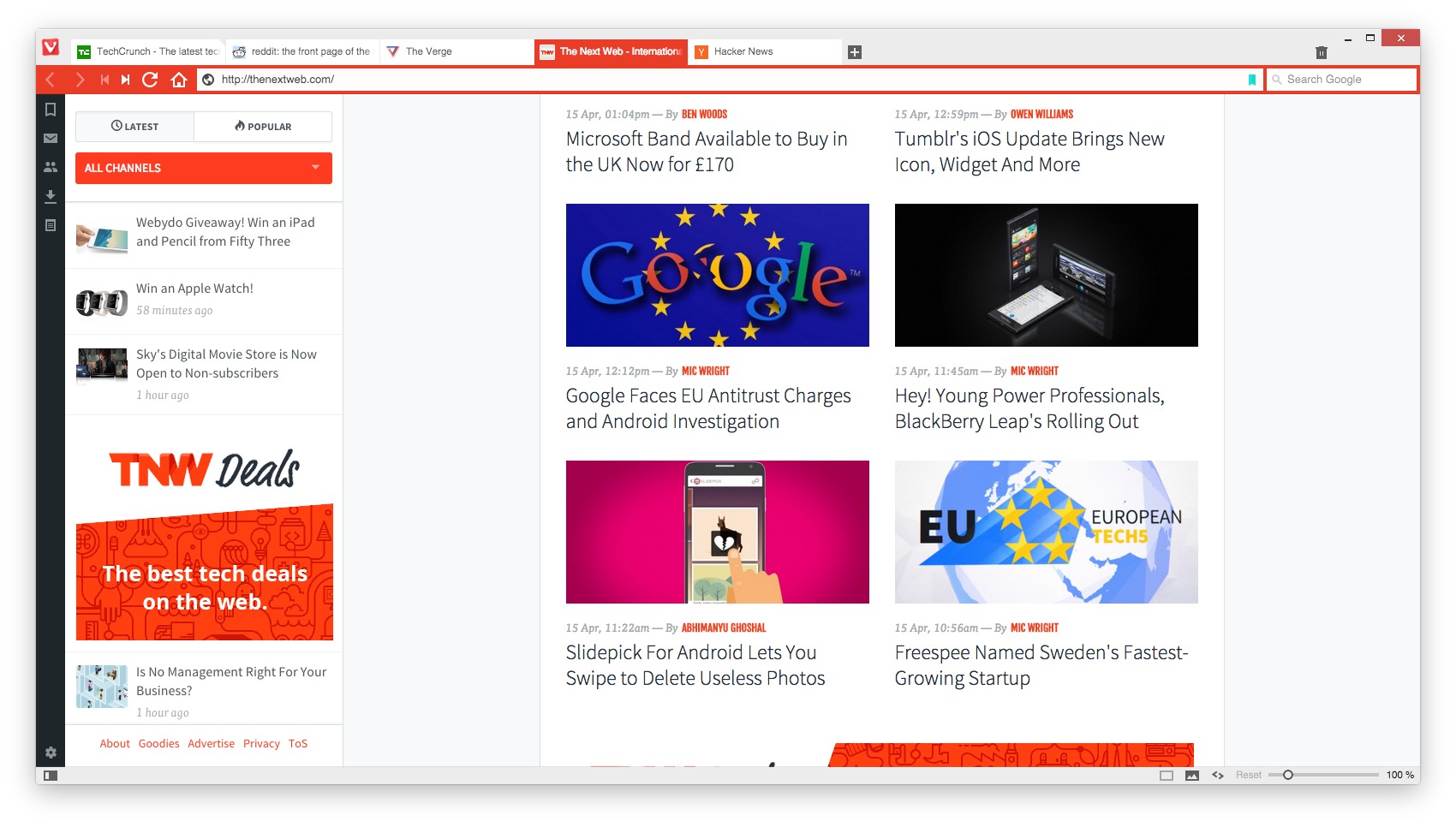This screenshot has height=827, width=1456.
Task: Open the Advertise footer link
Action: (x=212, y=744)
